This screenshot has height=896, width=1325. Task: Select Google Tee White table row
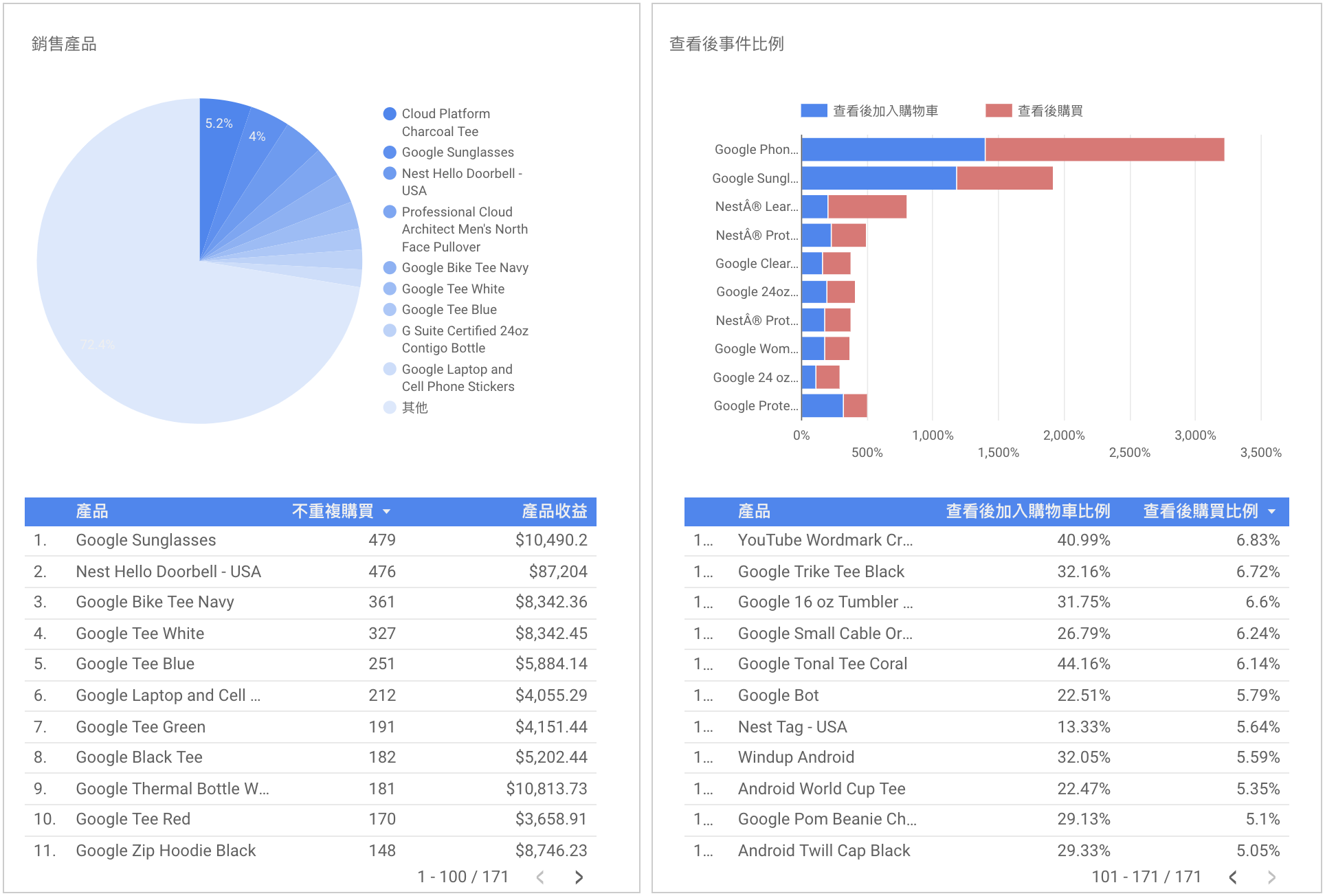[311, 634]
